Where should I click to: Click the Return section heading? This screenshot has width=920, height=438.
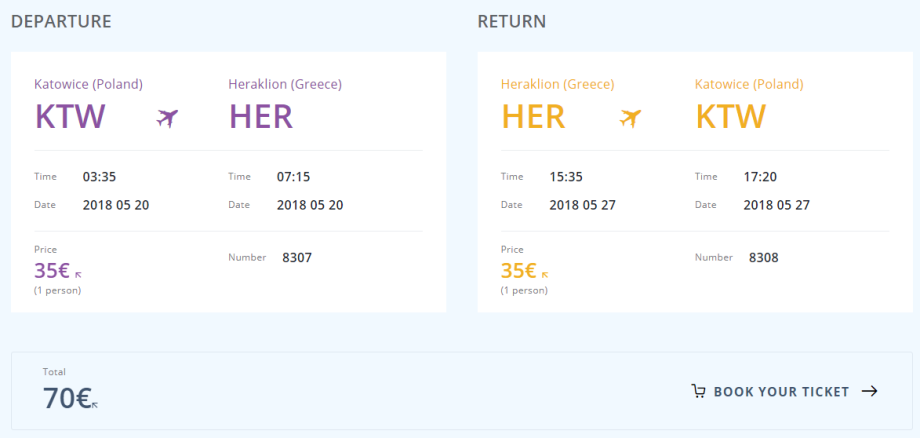[x=512, y=22]
